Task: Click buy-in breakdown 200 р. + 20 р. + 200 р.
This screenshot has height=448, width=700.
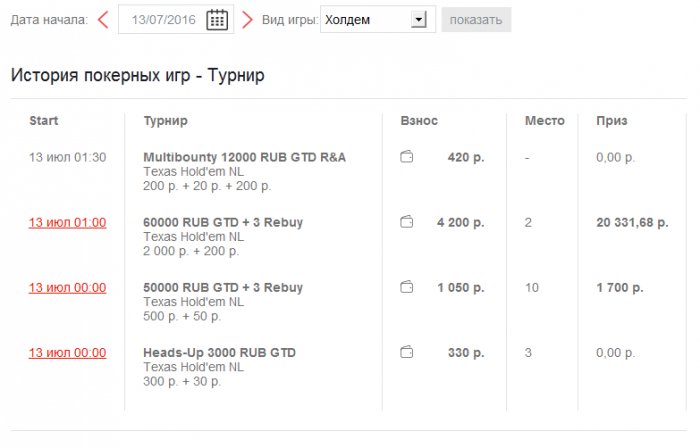Action: 207,186
